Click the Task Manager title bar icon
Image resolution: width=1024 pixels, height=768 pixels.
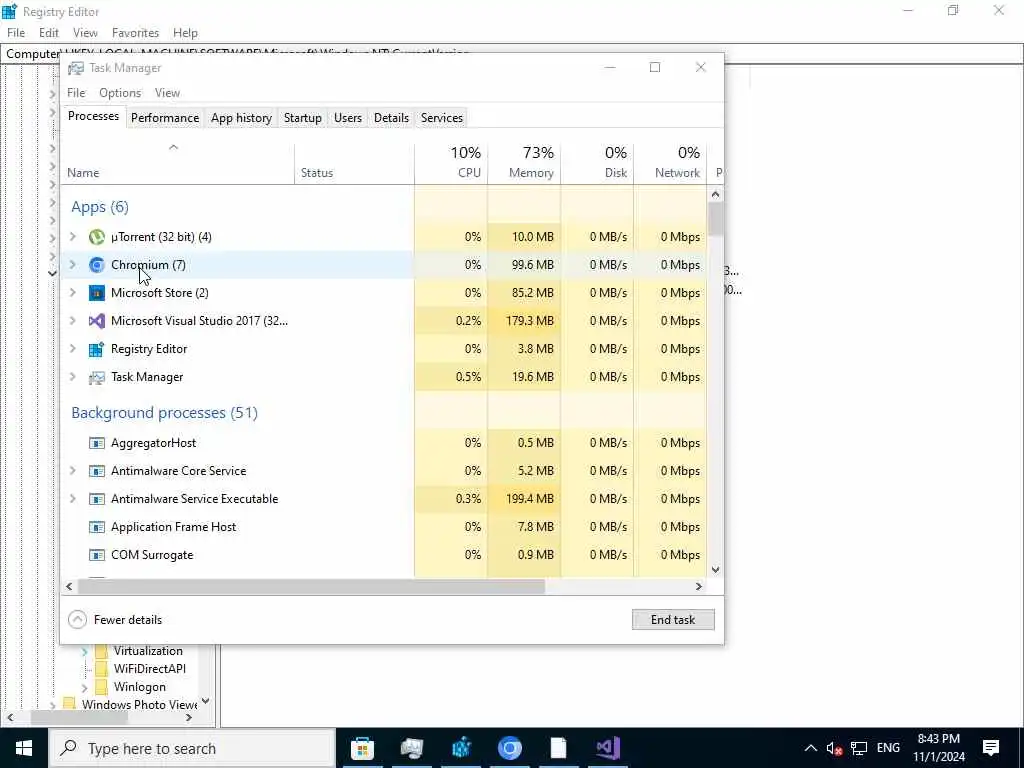tap(76, 68)
